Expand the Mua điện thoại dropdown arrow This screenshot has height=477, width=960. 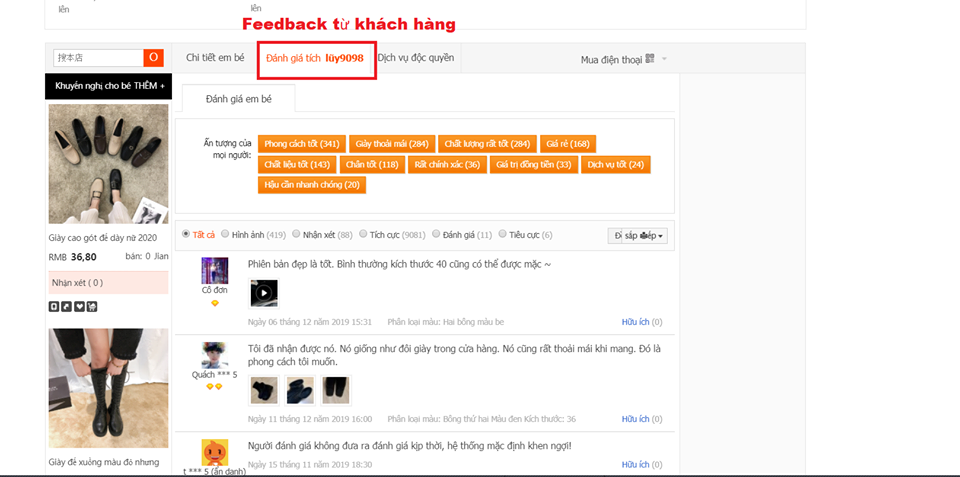pyautogui.click(x=664, y=59)
